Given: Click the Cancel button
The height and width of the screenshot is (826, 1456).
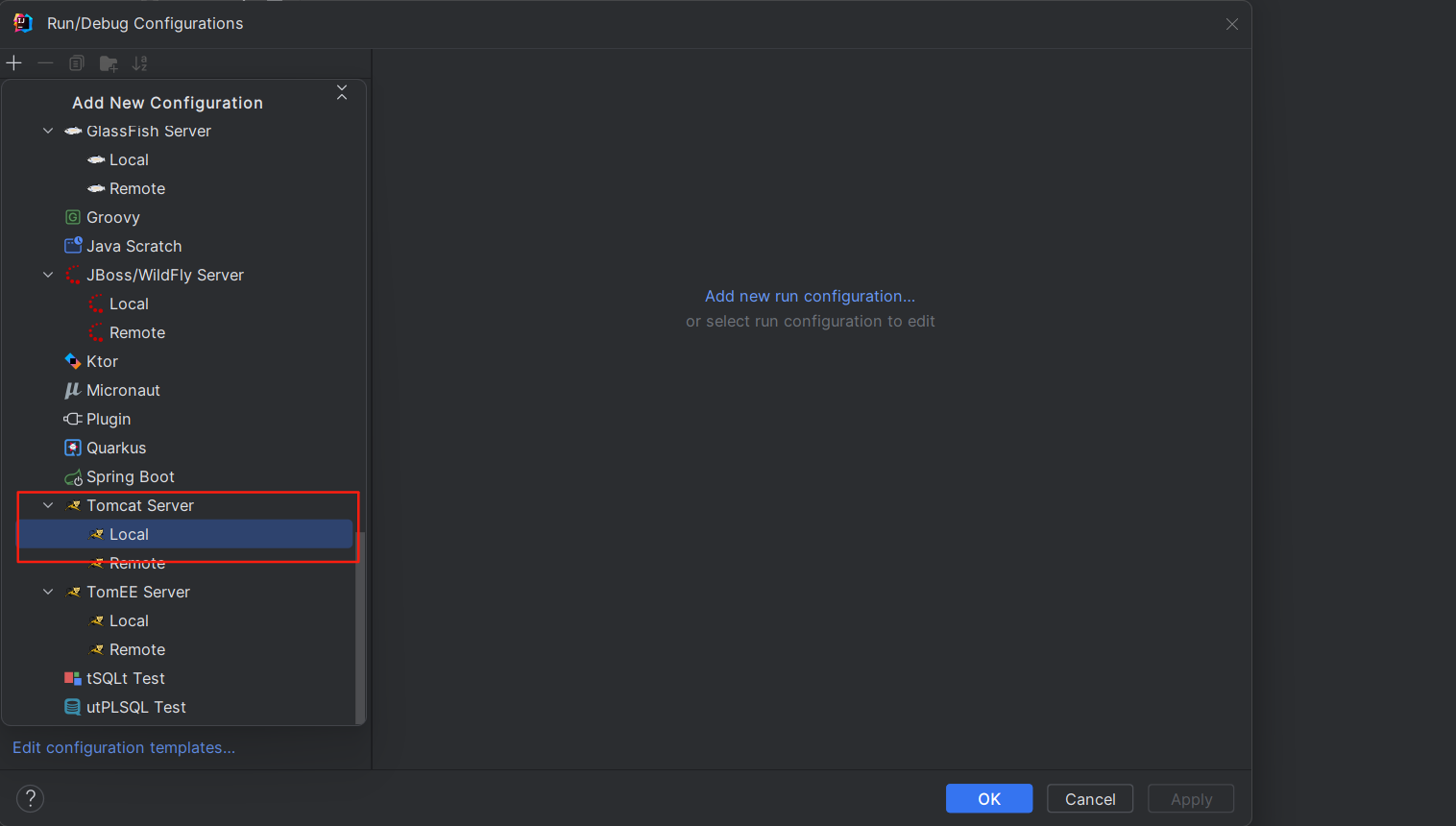Looking at the screenshot, I should coord(1090,798).
